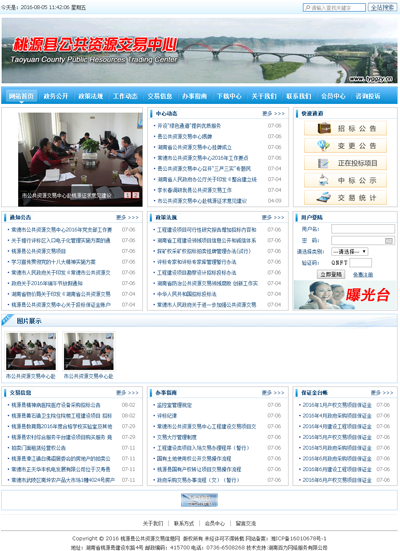The height and width of the screenshot is (551, 400).
Task: Open first thumbnail in 图片展示 section
Action: pos(31,351)
